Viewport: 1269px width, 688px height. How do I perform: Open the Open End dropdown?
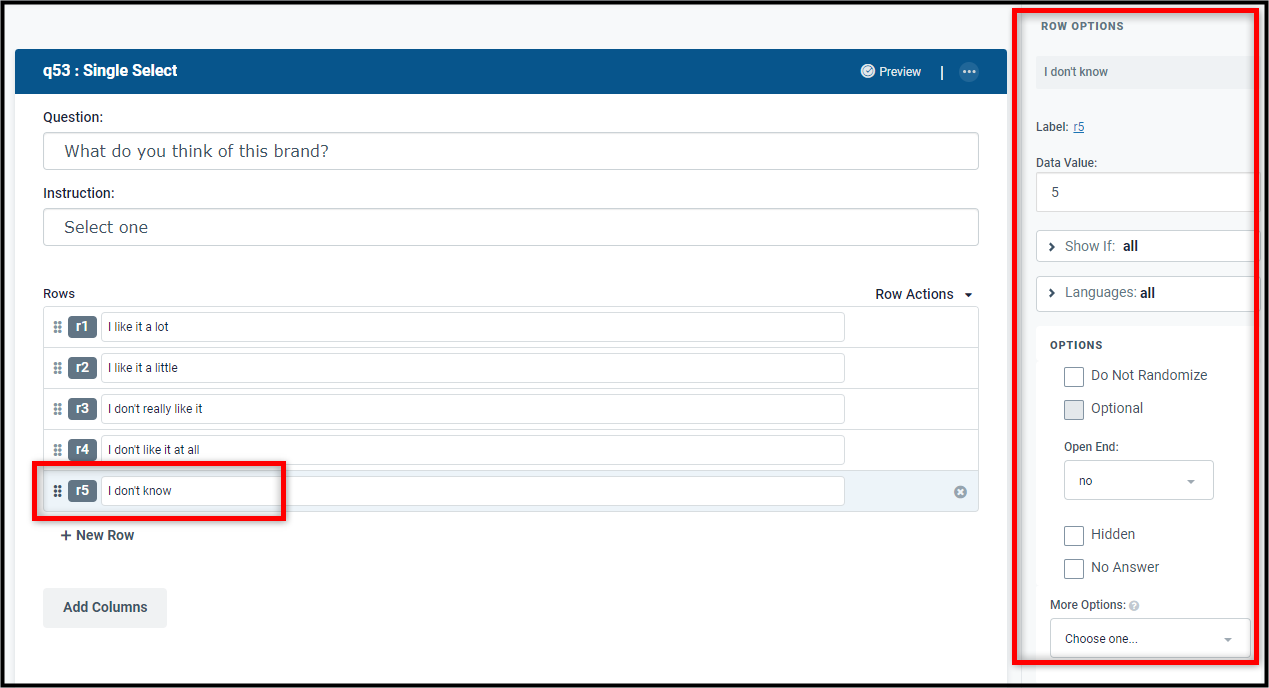coord(1138,481)
